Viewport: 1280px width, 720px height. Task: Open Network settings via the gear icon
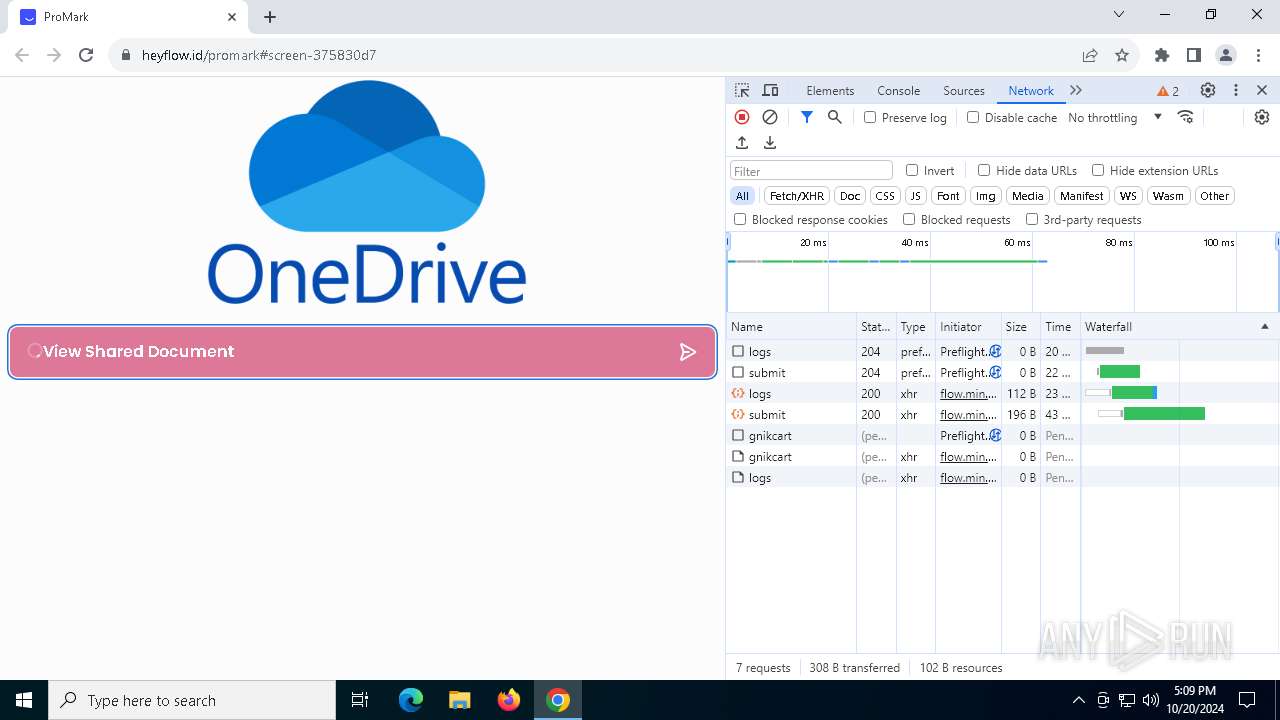coord(1262,117)
